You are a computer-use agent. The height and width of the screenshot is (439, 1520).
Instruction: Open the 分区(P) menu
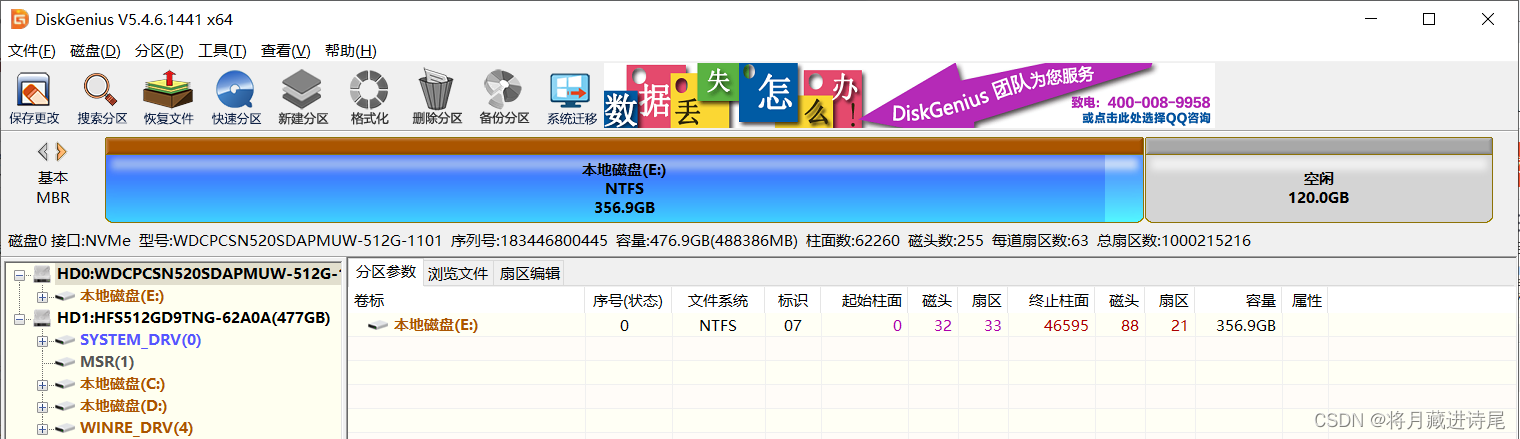tap(159, 51)
